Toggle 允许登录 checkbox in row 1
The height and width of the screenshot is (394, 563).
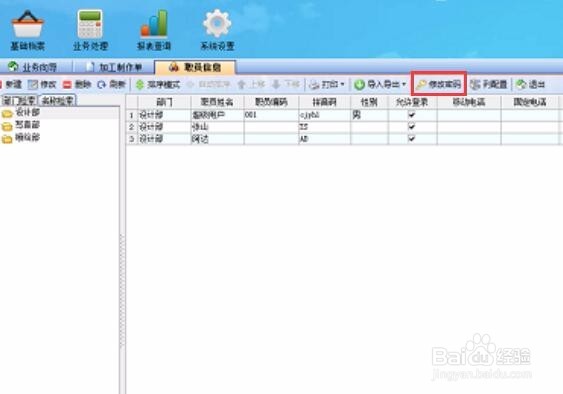[412, 115]
